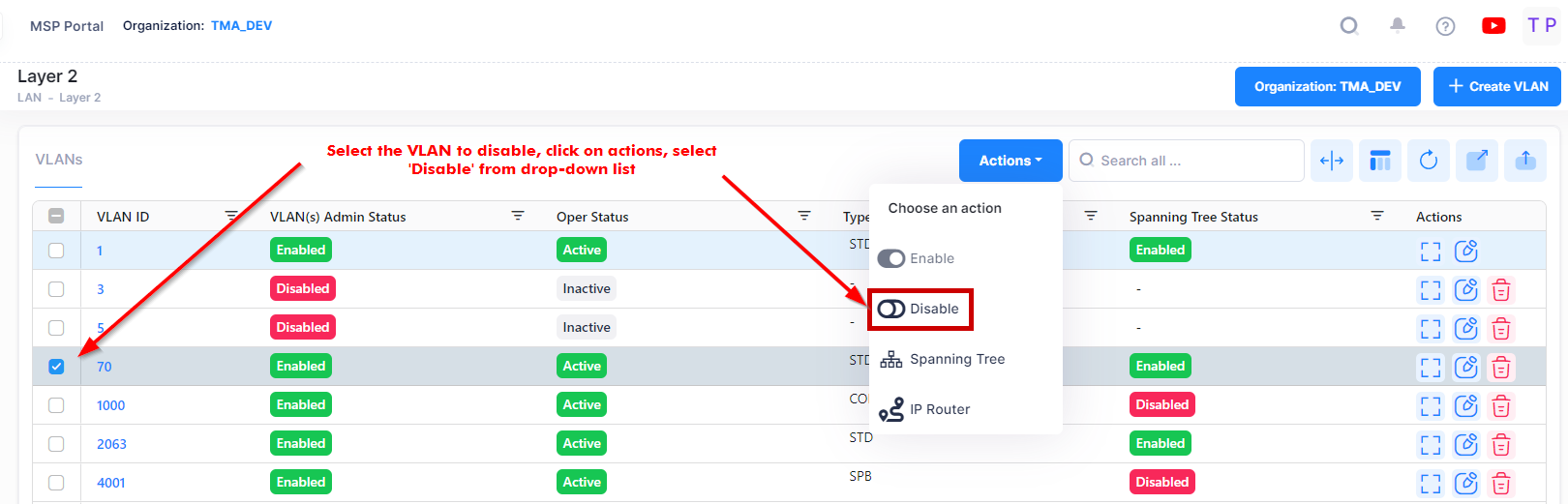Click the search magnifier icon in header
The height and width of the screenshot is (504, 1568).
click(1348, 26)
